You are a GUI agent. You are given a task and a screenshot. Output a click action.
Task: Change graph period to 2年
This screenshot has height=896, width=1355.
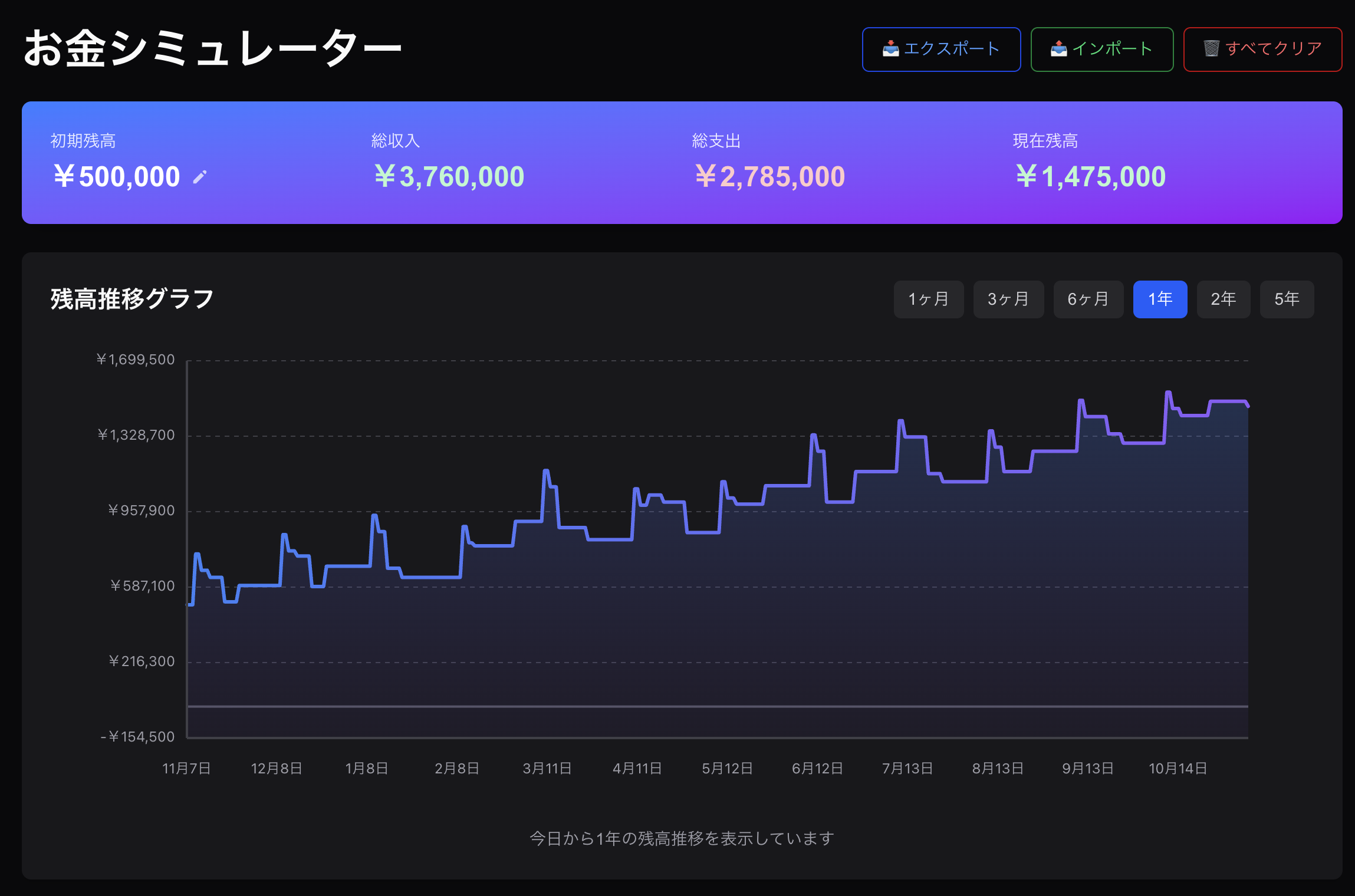click(x=1223, y=299)
